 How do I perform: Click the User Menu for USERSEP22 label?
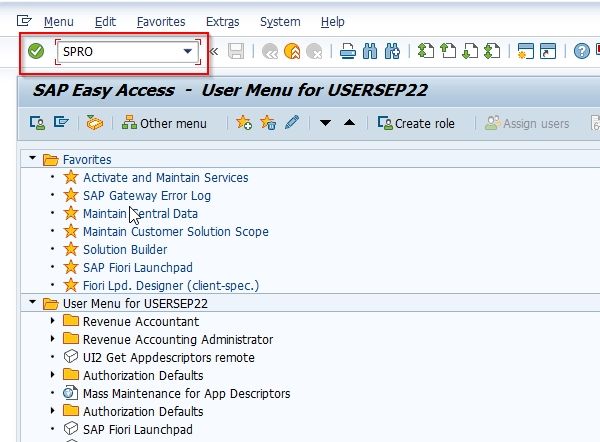tap(135, 303)
